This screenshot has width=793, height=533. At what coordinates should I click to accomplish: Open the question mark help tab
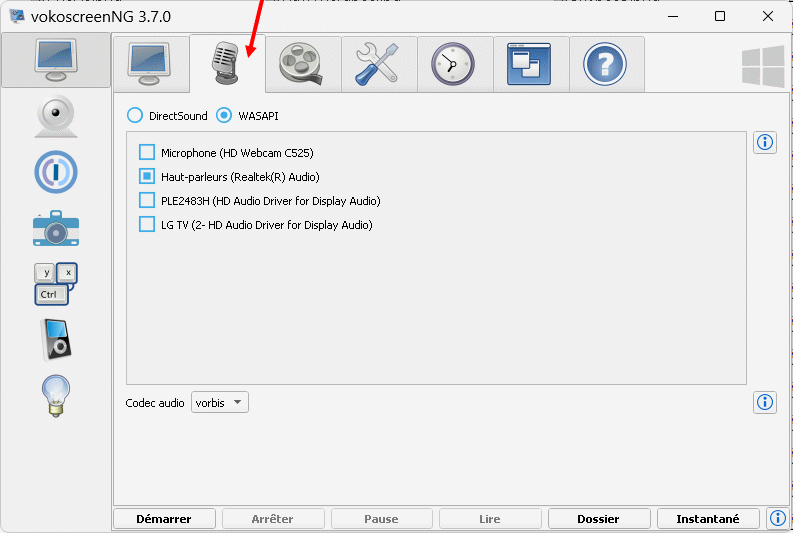(x=607, y=64)
